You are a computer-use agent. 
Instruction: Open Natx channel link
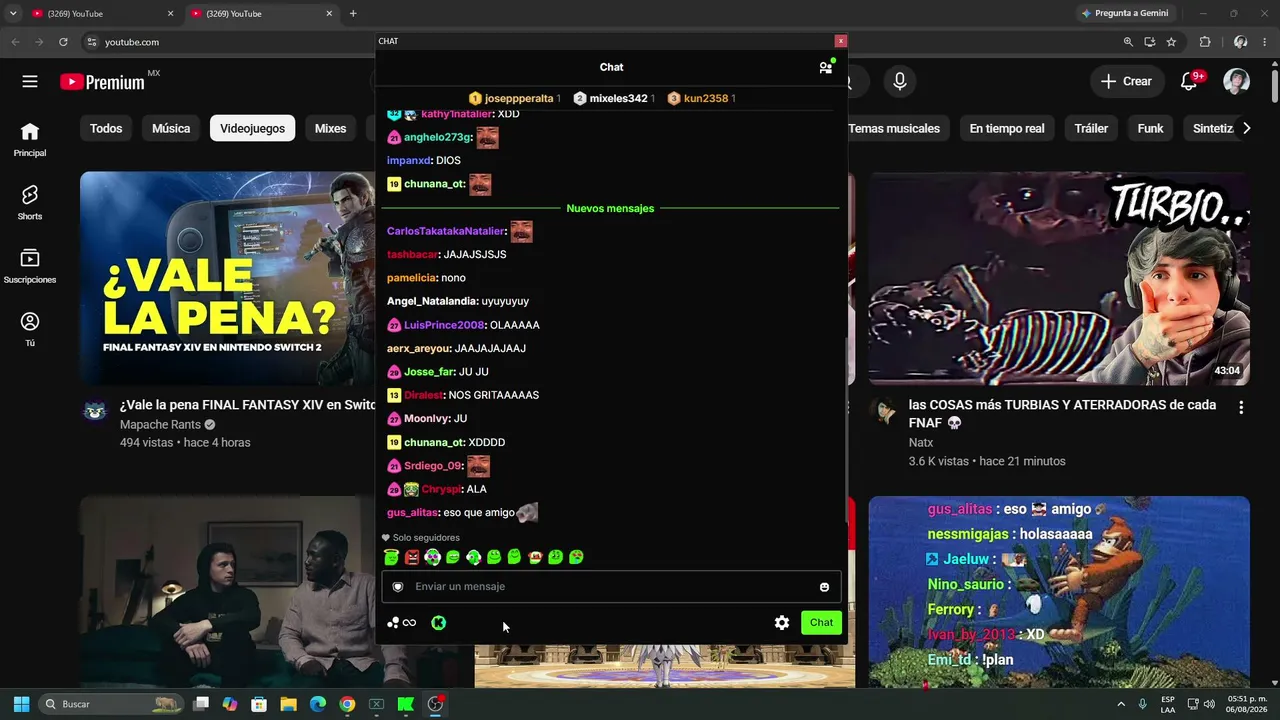[920, 442]
